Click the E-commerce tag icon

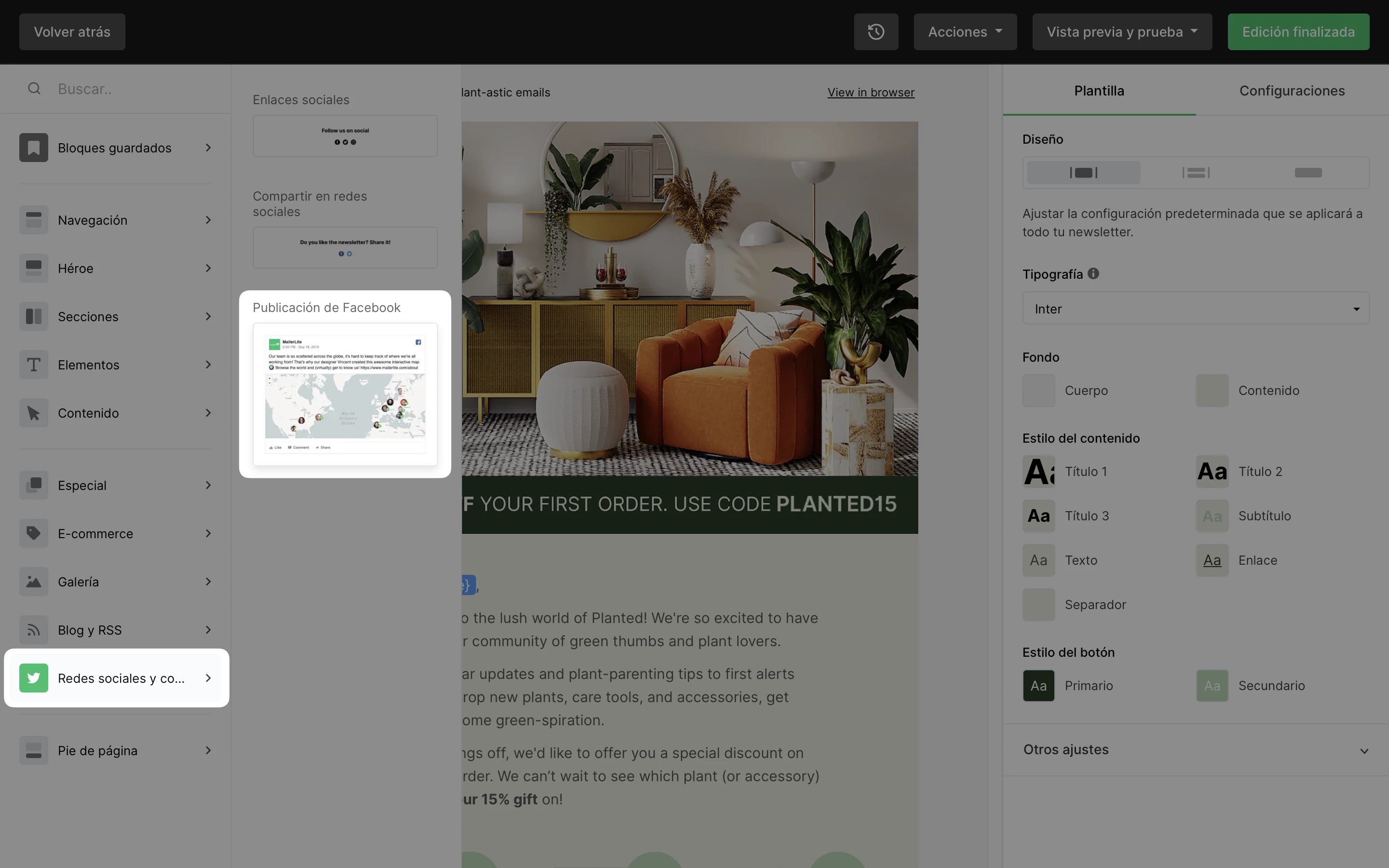pyautogui.click(x=33, y=533)
